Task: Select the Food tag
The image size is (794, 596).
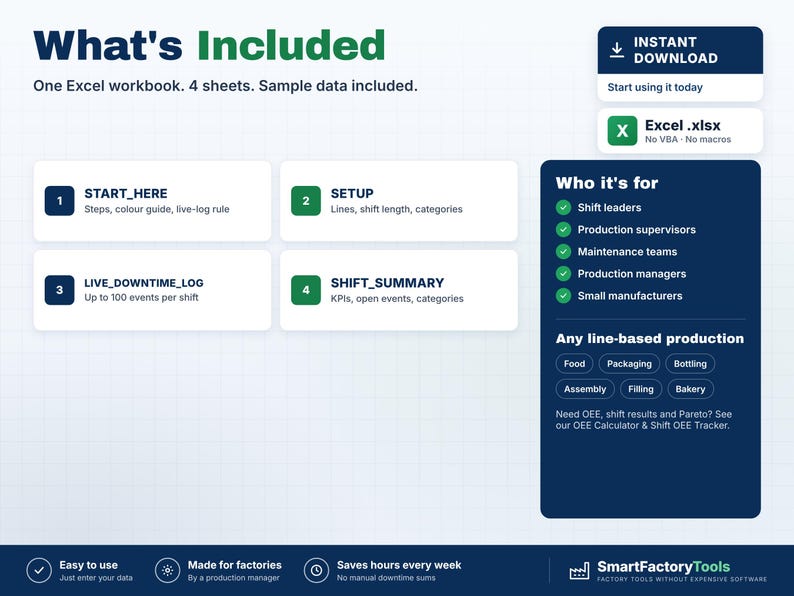Action: (x=574, y=364)
